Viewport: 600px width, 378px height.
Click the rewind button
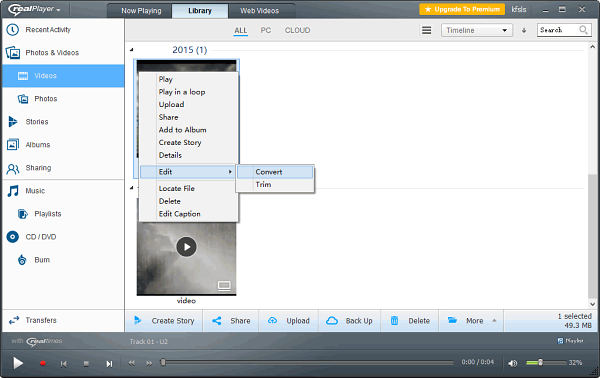131,363
